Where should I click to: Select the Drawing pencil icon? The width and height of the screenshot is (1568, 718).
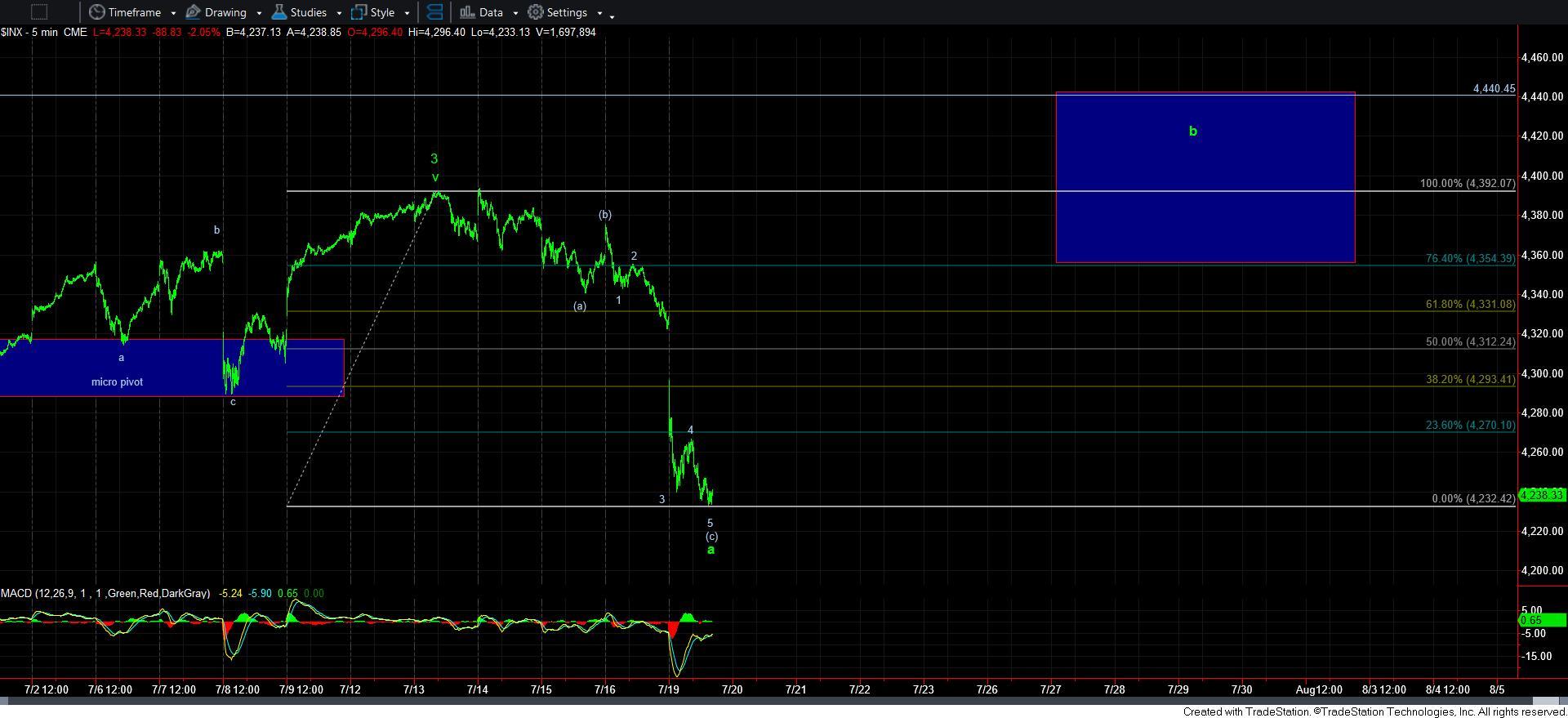(194, 12)
